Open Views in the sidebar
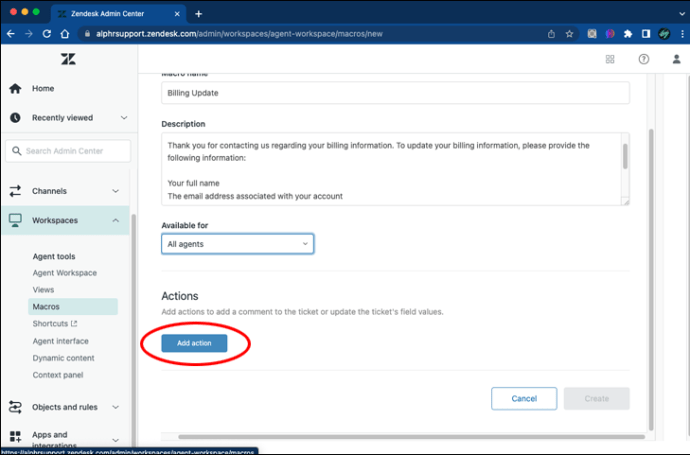 coord(43,290)
